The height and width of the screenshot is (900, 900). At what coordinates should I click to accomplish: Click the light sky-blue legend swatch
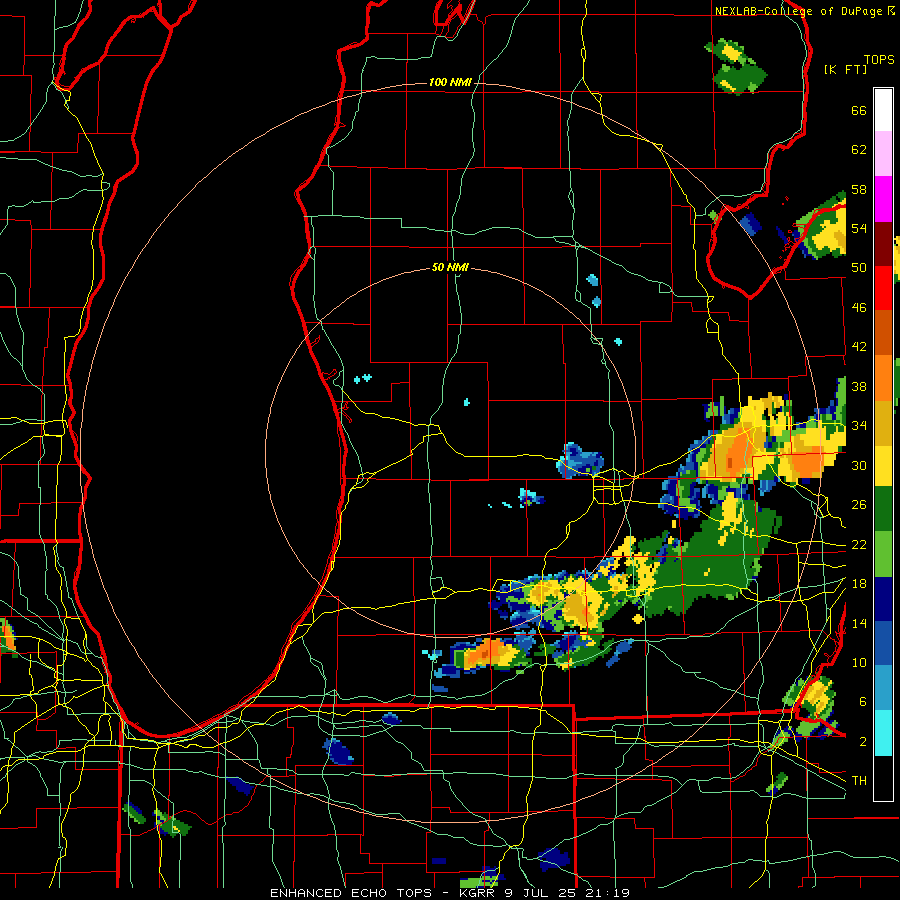[x=883, y=688]
